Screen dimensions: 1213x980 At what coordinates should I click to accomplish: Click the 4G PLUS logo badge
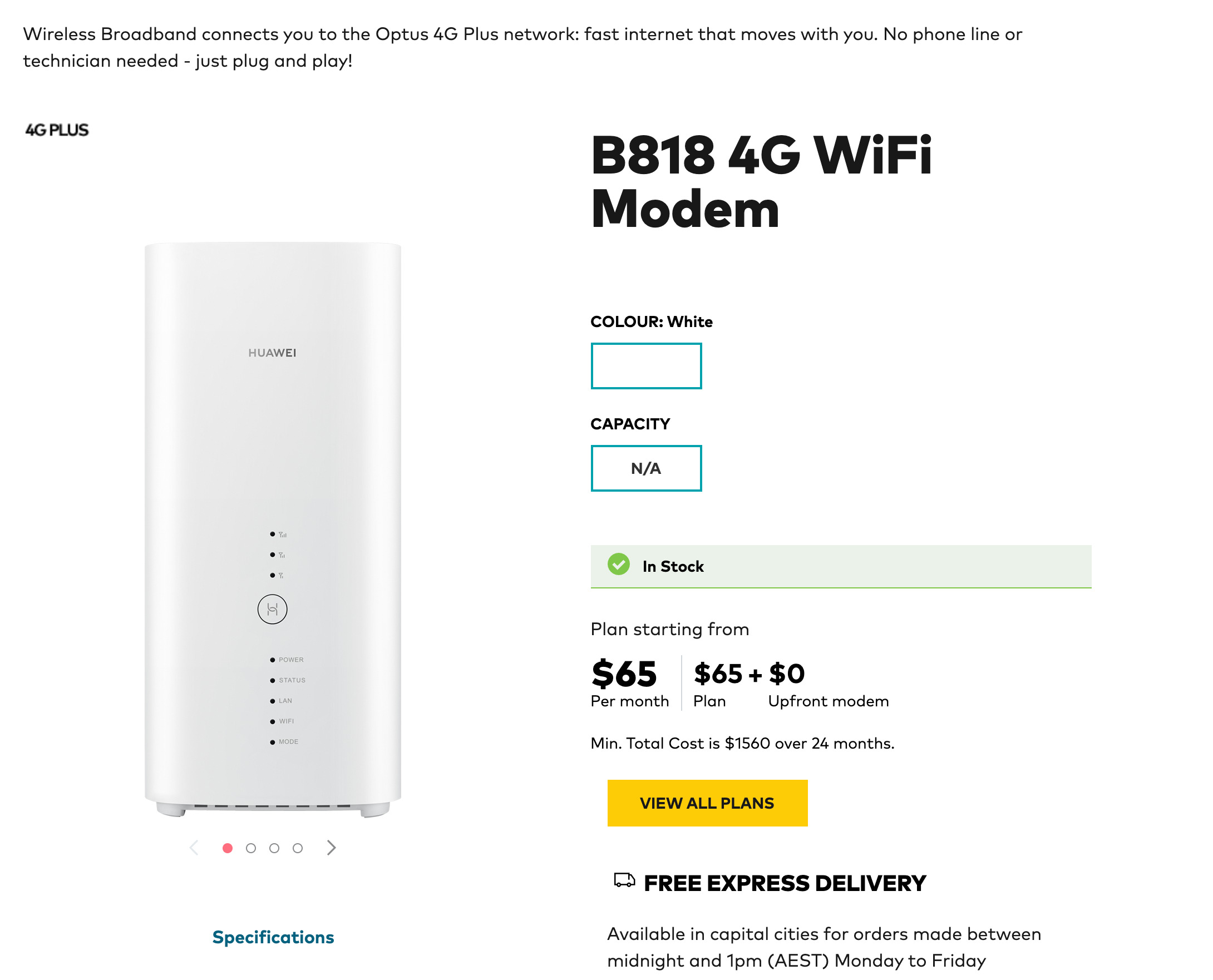tap(57, 130)
